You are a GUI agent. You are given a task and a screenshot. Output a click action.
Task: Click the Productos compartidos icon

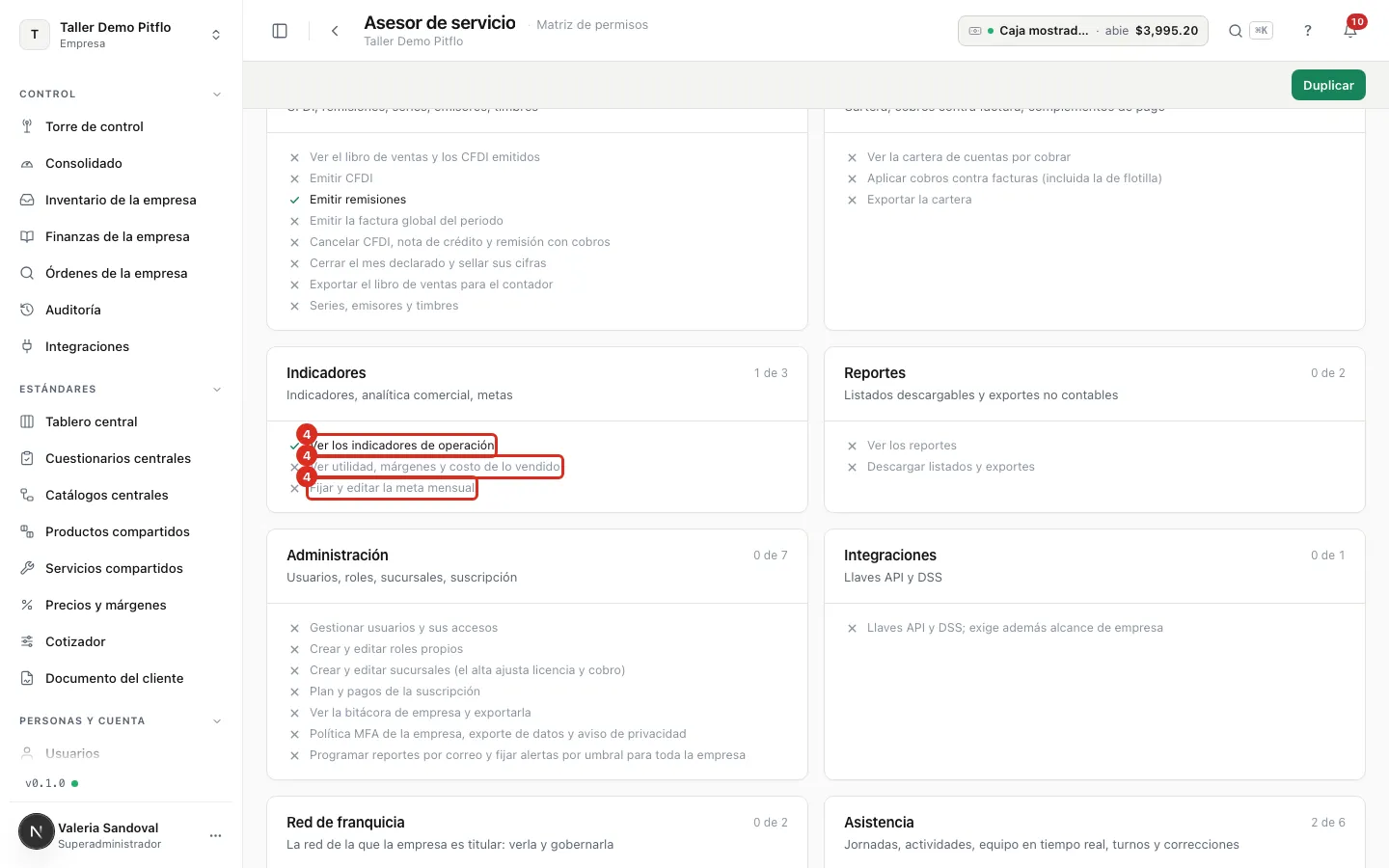coord(27,532)
